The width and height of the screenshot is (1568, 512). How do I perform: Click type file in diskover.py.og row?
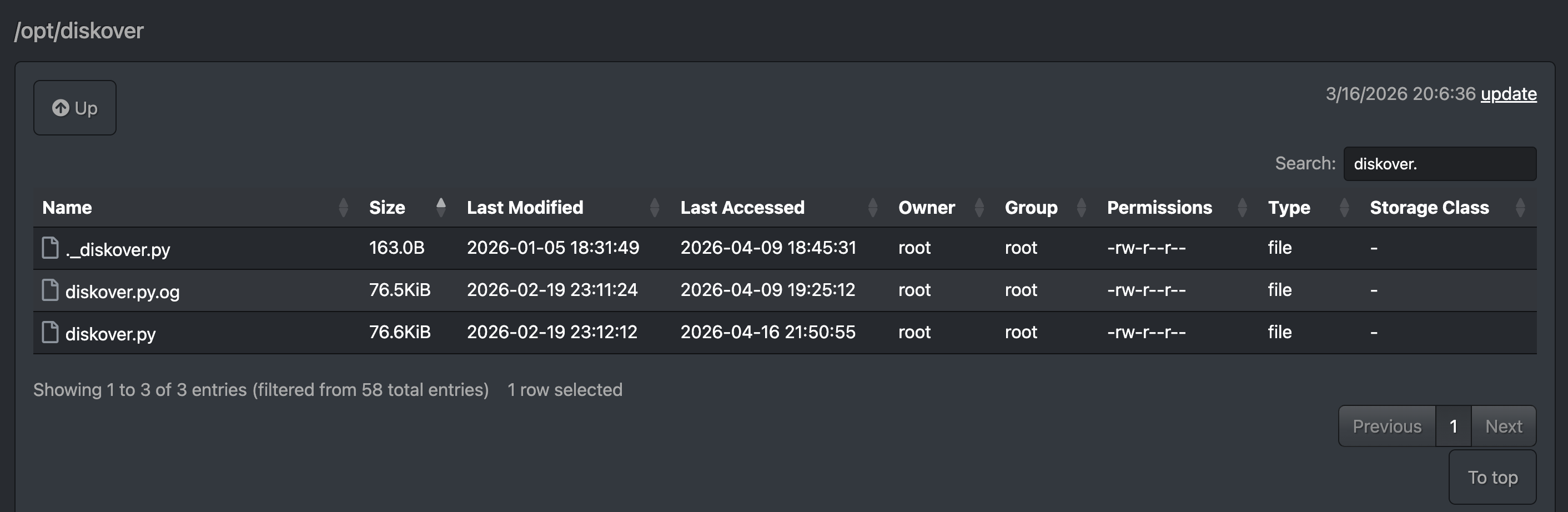point(1279,290)
